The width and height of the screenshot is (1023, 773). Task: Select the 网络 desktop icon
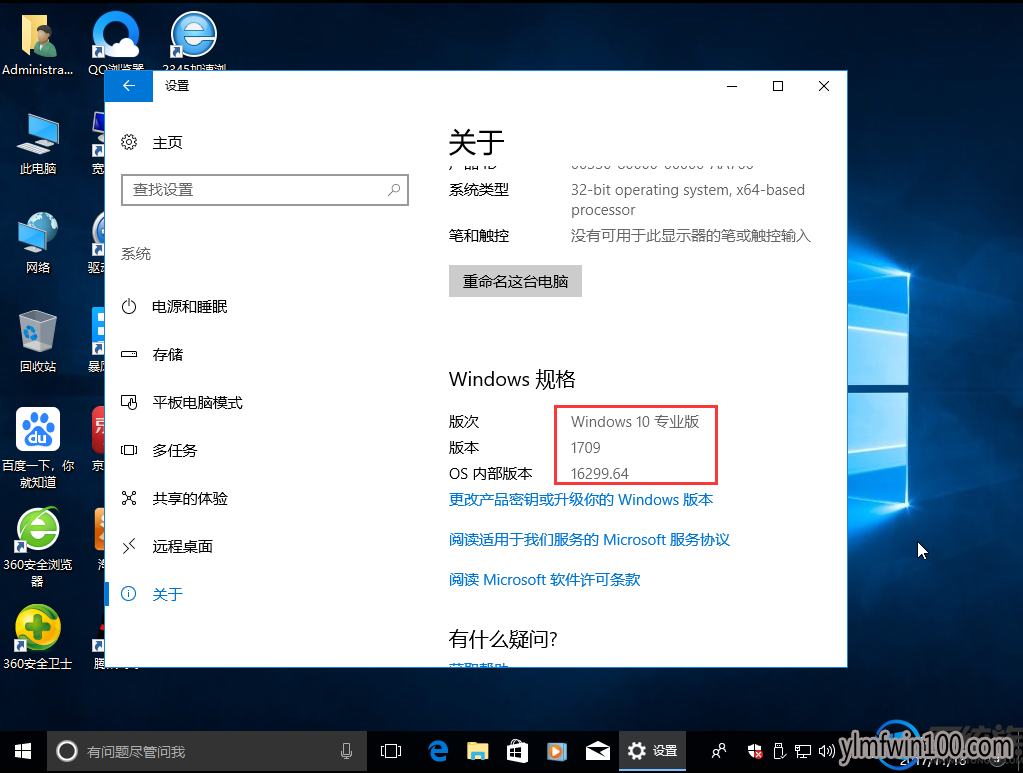point(38,243)
